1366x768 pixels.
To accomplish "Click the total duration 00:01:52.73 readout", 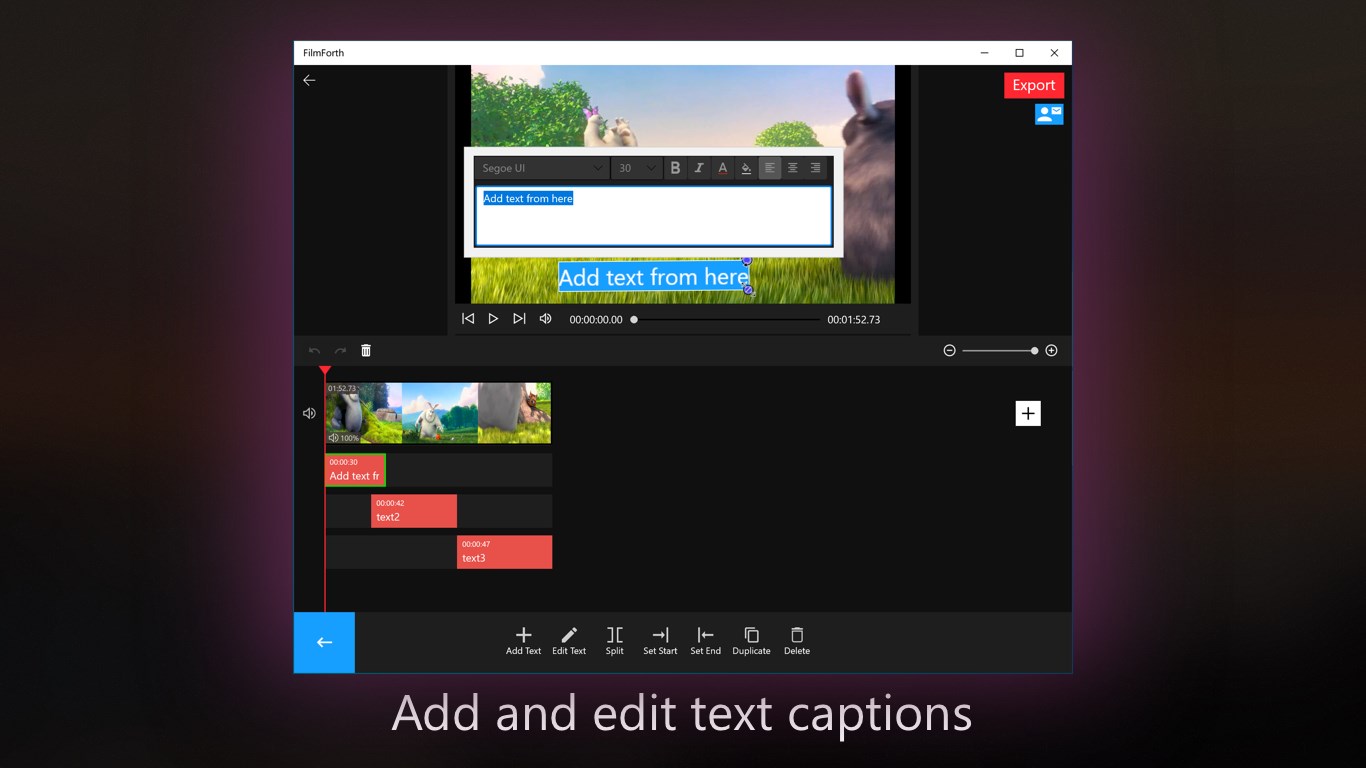I will [x=854, y=320].
